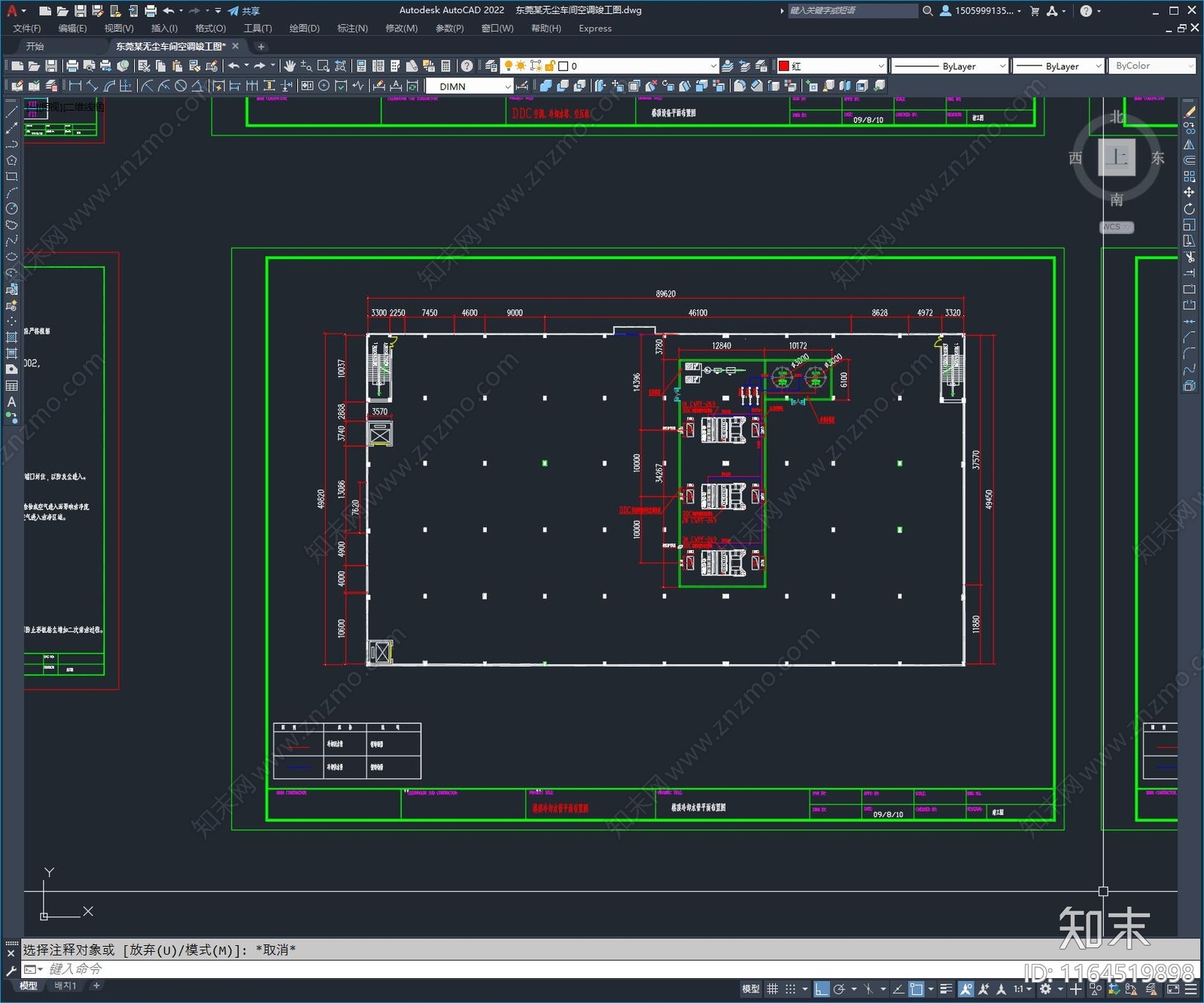The height and width of the screenshot is (1003, 1204).
Task: Select the Multiline Text A tool
Action: pos(11,402)
